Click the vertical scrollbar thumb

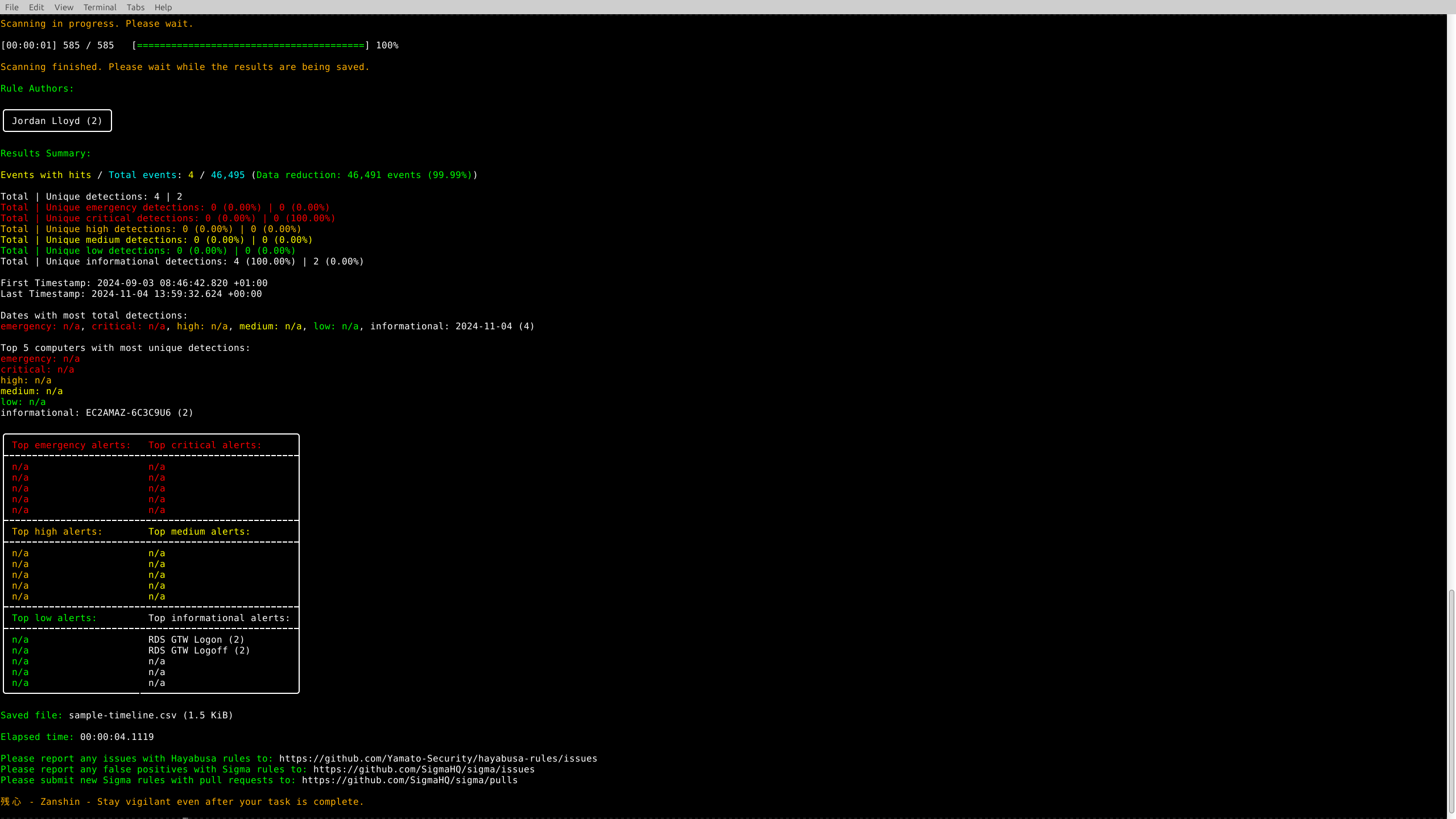coord(1451,701)
